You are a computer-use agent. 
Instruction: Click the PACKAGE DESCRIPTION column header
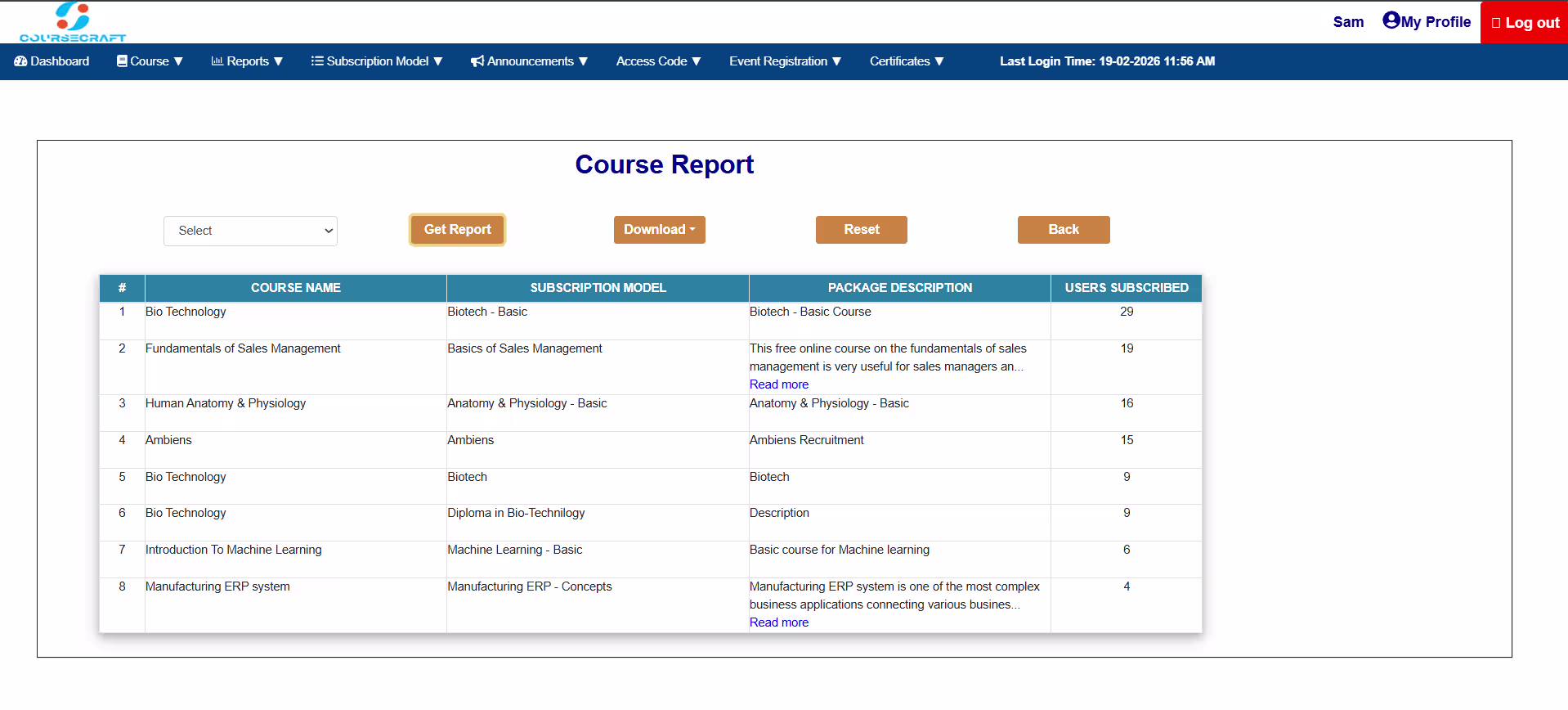pos(900,288)
